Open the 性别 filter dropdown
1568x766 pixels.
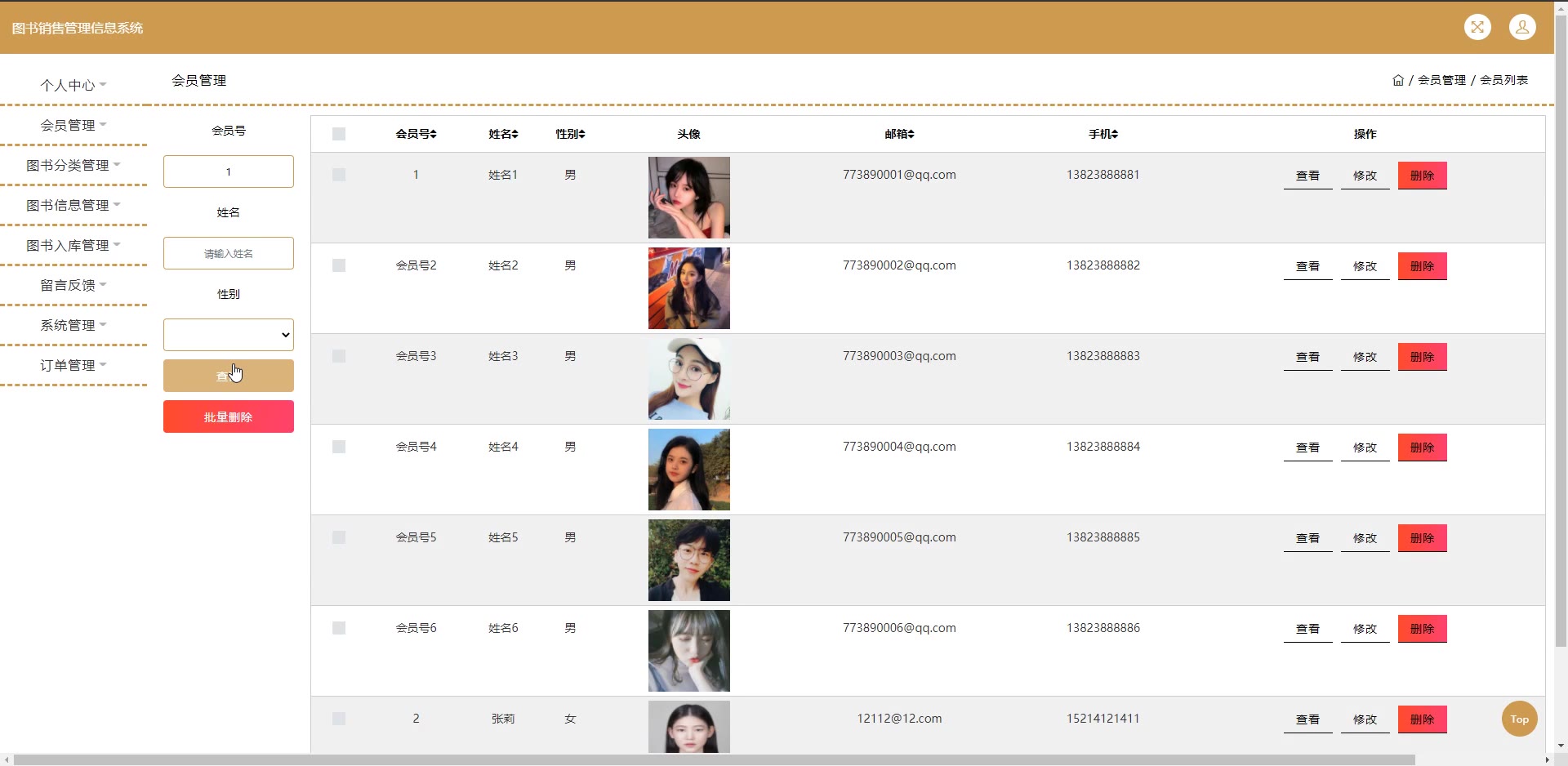[229, 335]
